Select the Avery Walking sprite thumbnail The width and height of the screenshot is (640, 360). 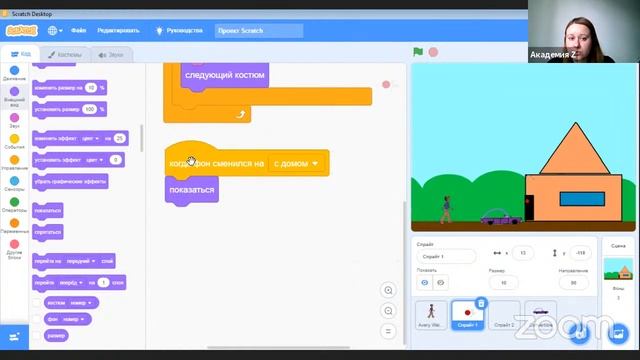[x=431, y=315]
